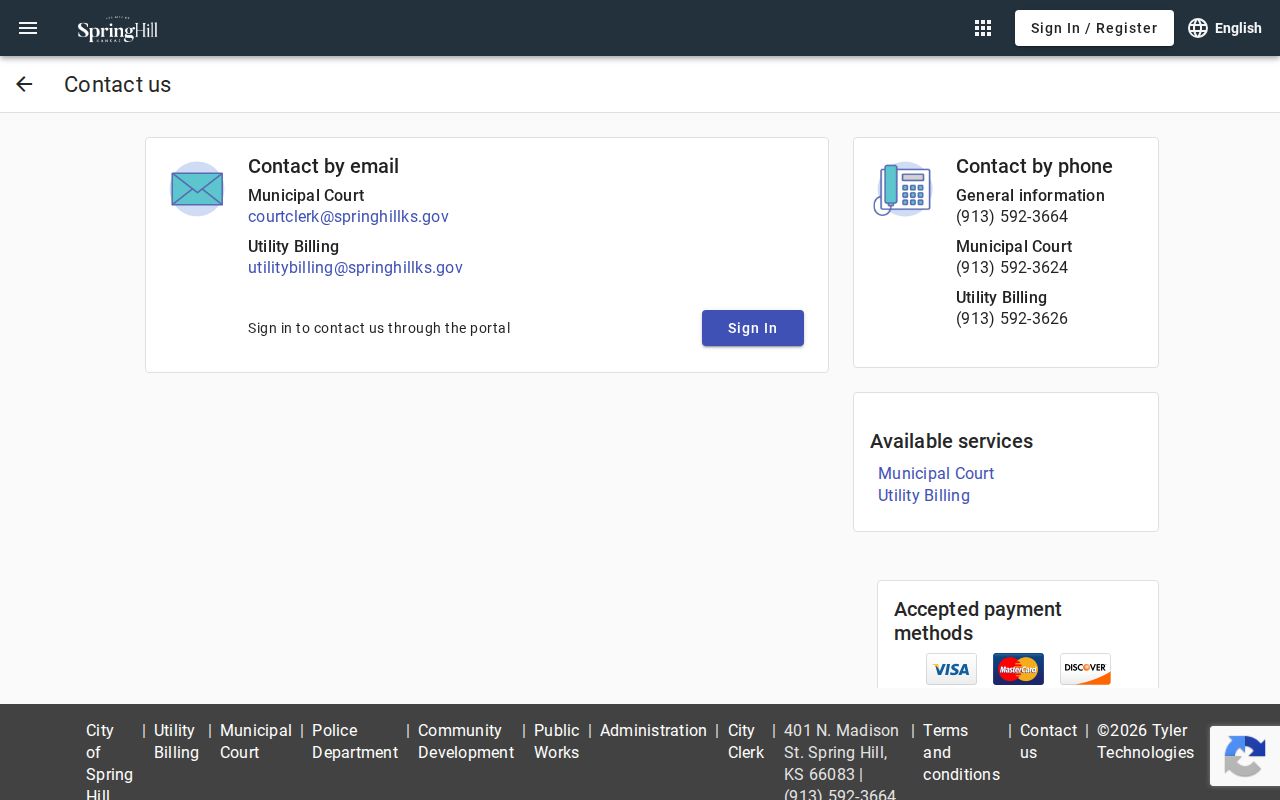Click General information phone (913) 592-3664
The height and width of the screenshot is (800, 1280).
[x=1012, y=216]
